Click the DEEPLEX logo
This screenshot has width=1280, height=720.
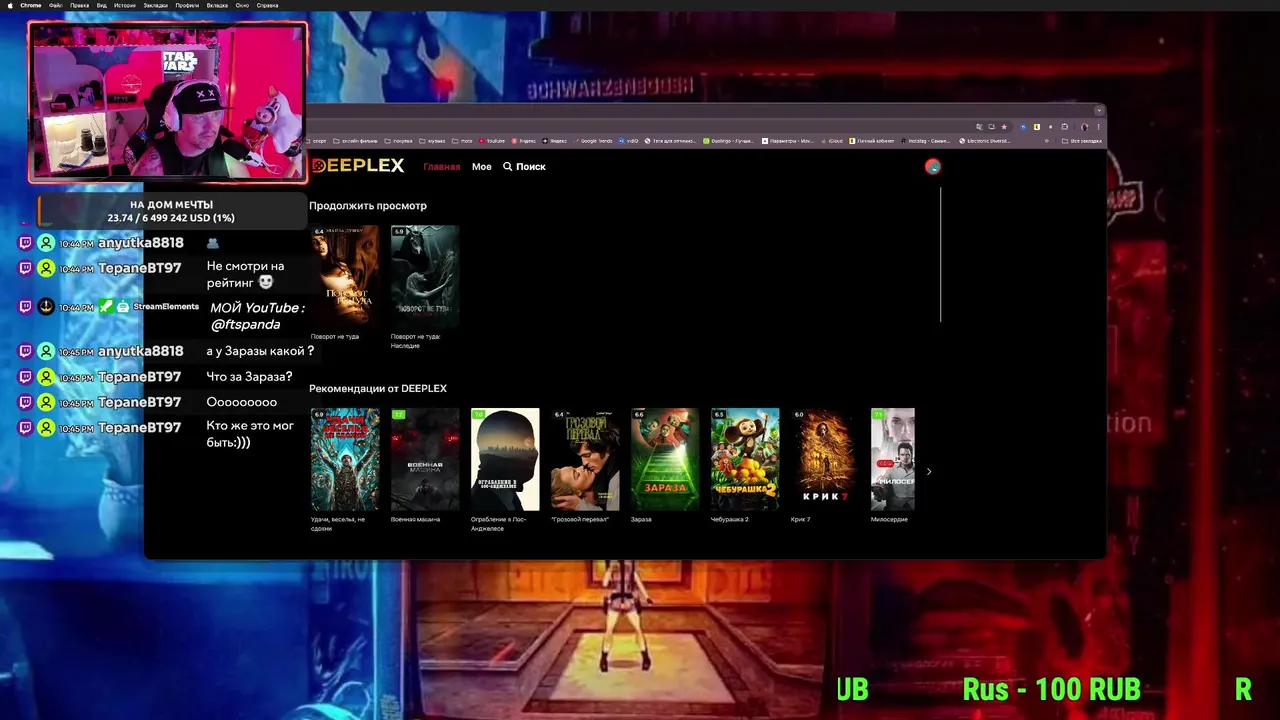click(357, 166)
